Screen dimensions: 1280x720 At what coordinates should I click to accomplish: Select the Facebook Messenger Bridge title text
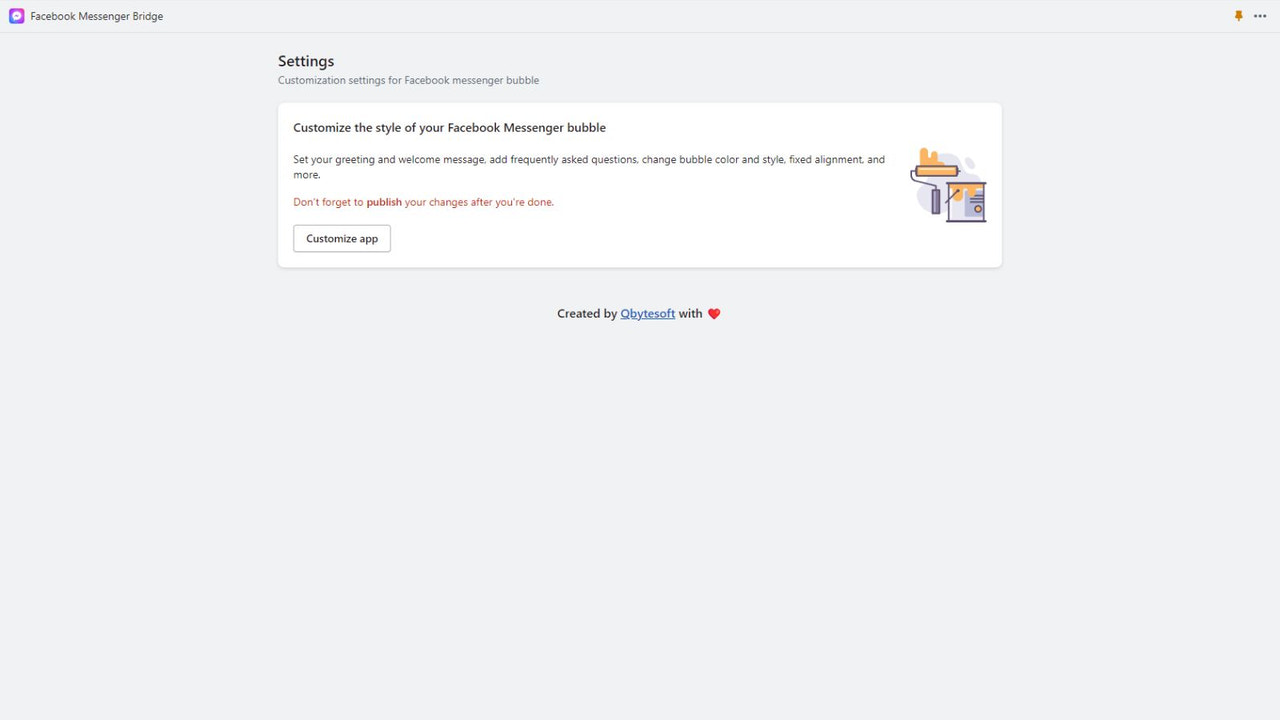pos(96,16)
